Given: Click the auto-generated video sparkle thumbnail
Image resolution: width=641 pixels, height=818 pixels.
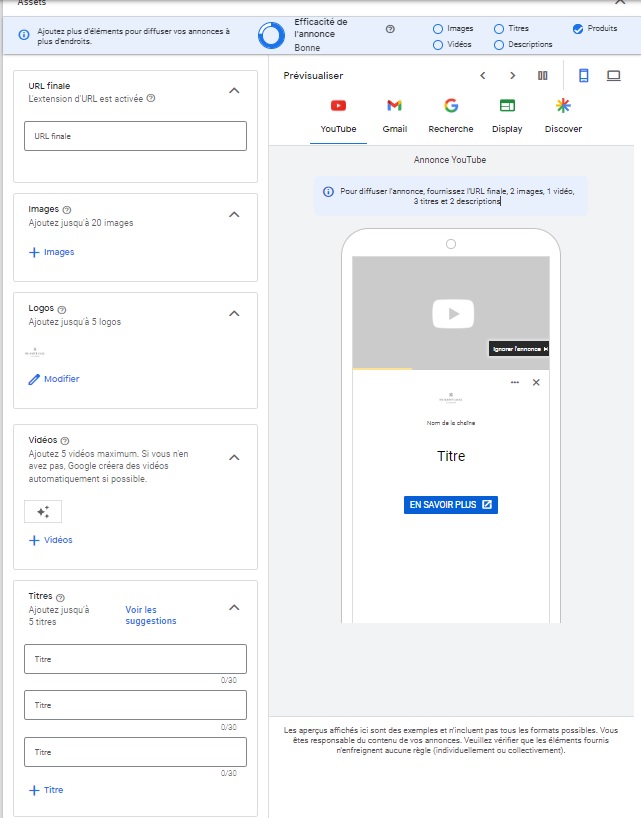Looking at the screenshot, I should point(43,511).
